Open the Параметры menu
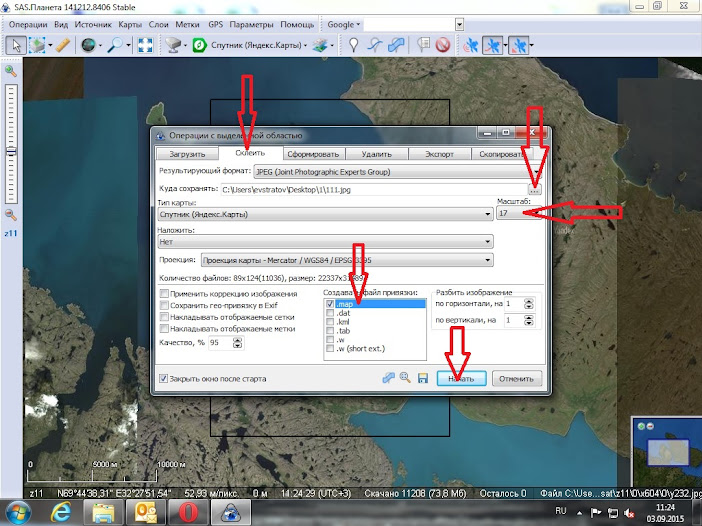Screen dimensions: 702x526 [x=251, y=25]
